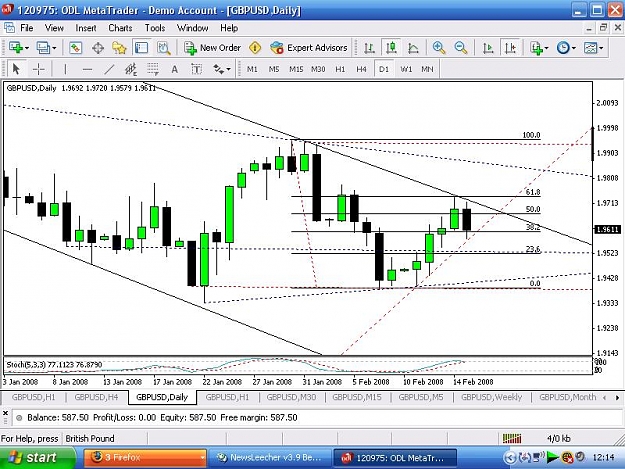Click the Expert Advisors button
625x469 pixels.
(309, 48)
